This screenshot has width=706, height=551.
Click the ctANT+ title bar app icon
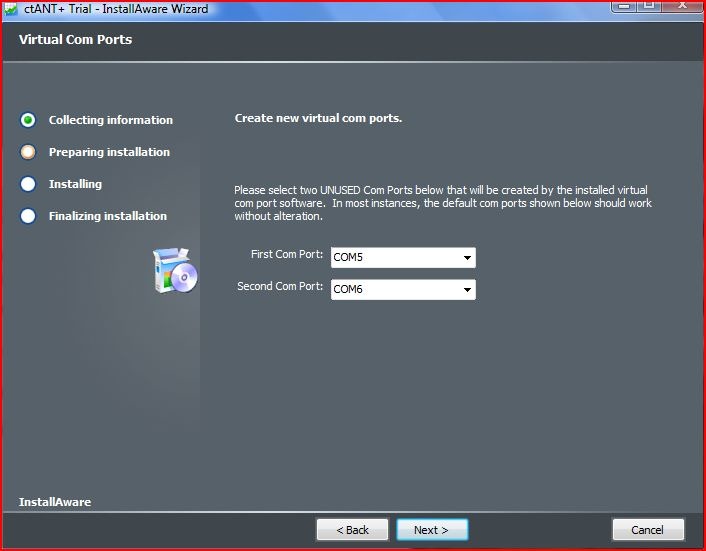click(10, 9)
